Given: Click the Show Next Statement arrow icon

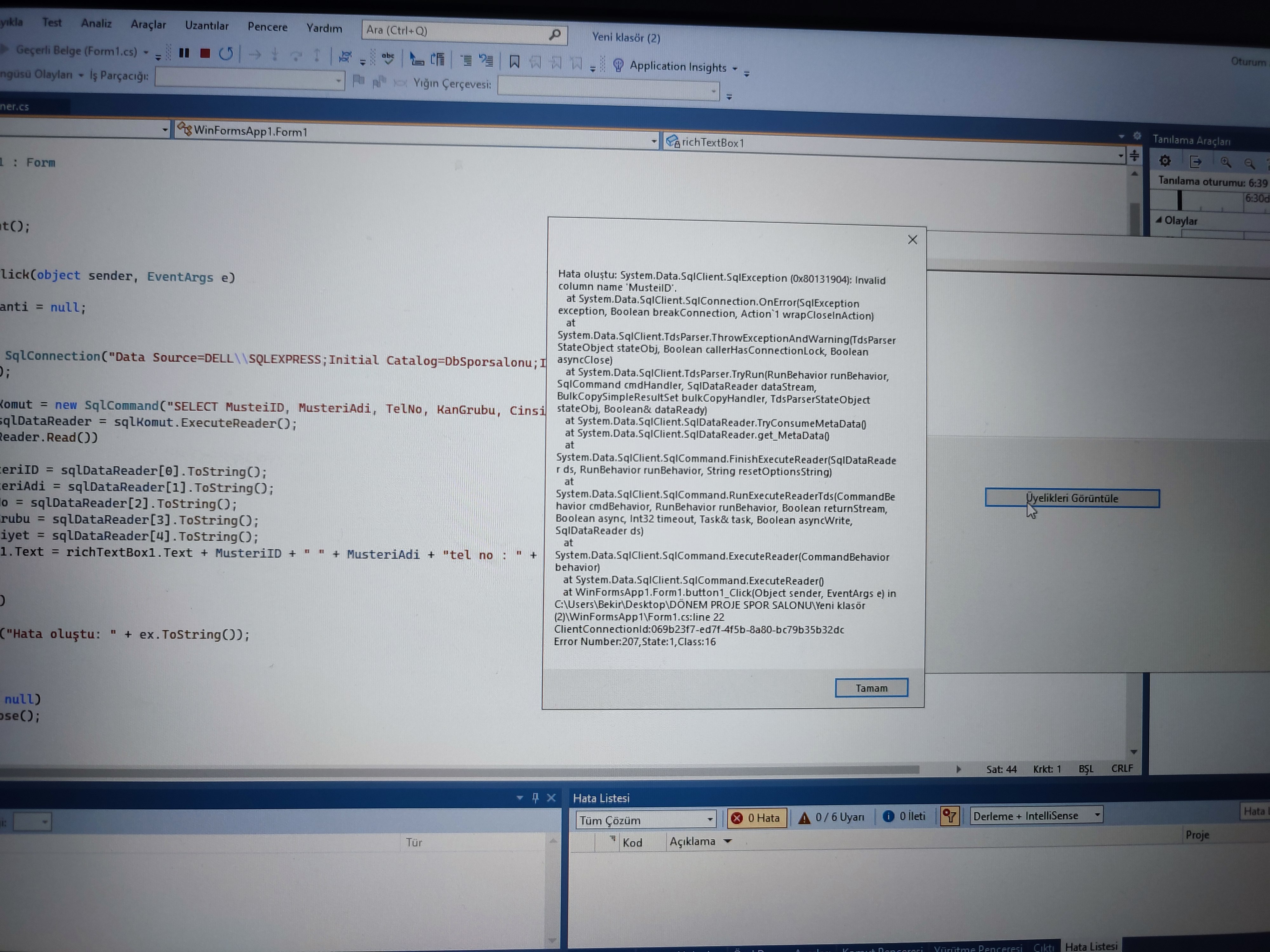Looking at the screenshot, I should tap(255, 55).
